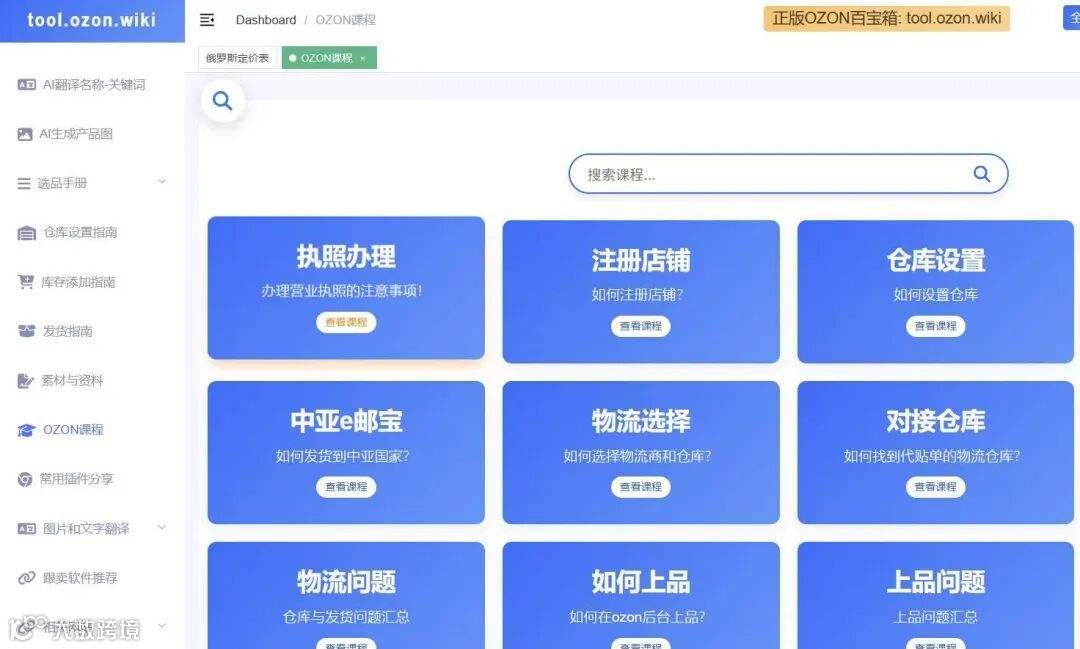Click 上品问题汇总 subtitle text
The width and height of the screenshot is (1080, 649).
coord(935,617)
